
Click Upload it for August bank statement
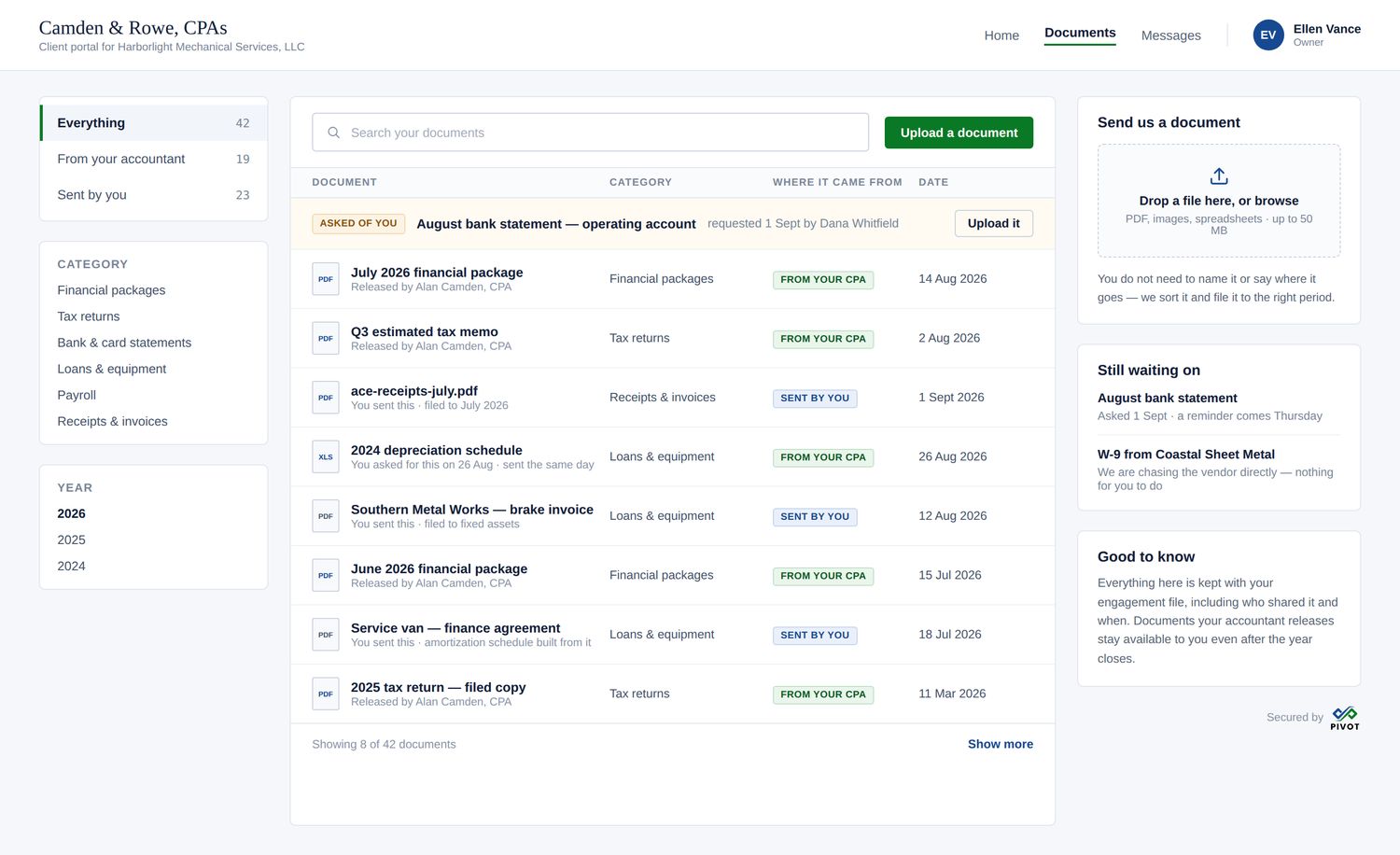(994, 223)
